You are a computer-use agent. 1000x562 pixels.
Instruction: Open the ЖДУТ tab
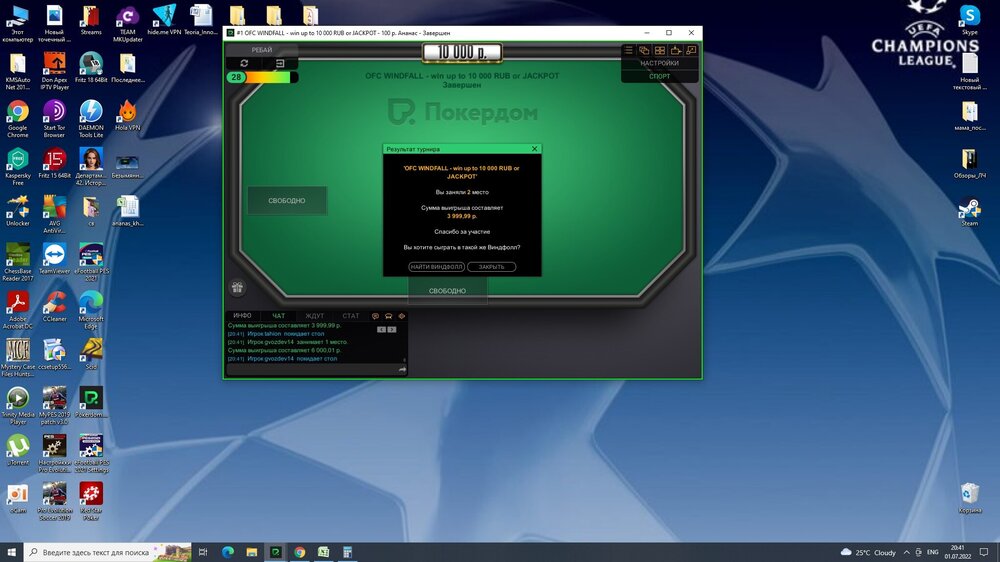coord(315,316)
